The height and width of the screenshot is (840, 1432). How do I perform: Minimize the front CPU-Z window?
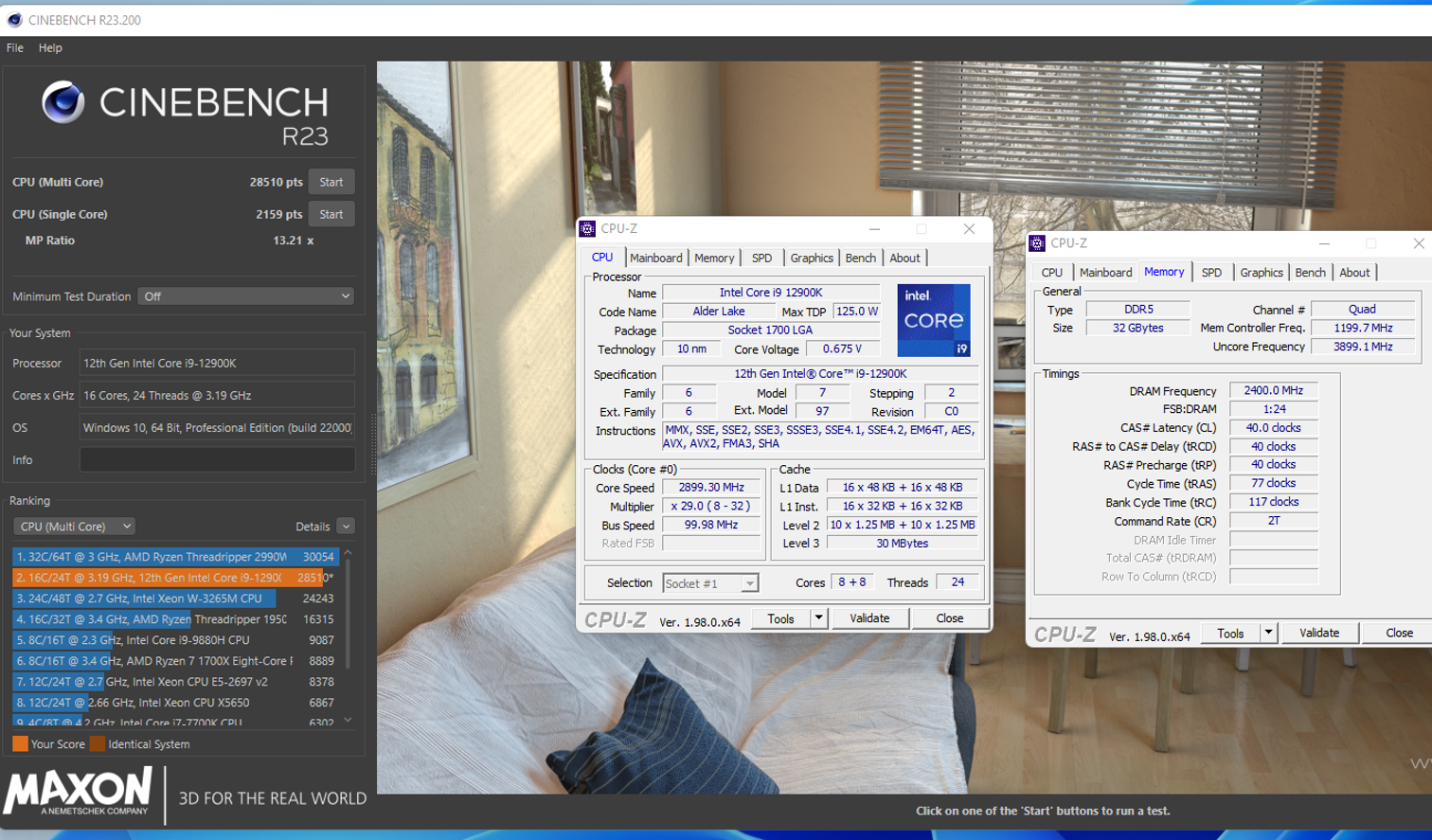tap(875, 228)
